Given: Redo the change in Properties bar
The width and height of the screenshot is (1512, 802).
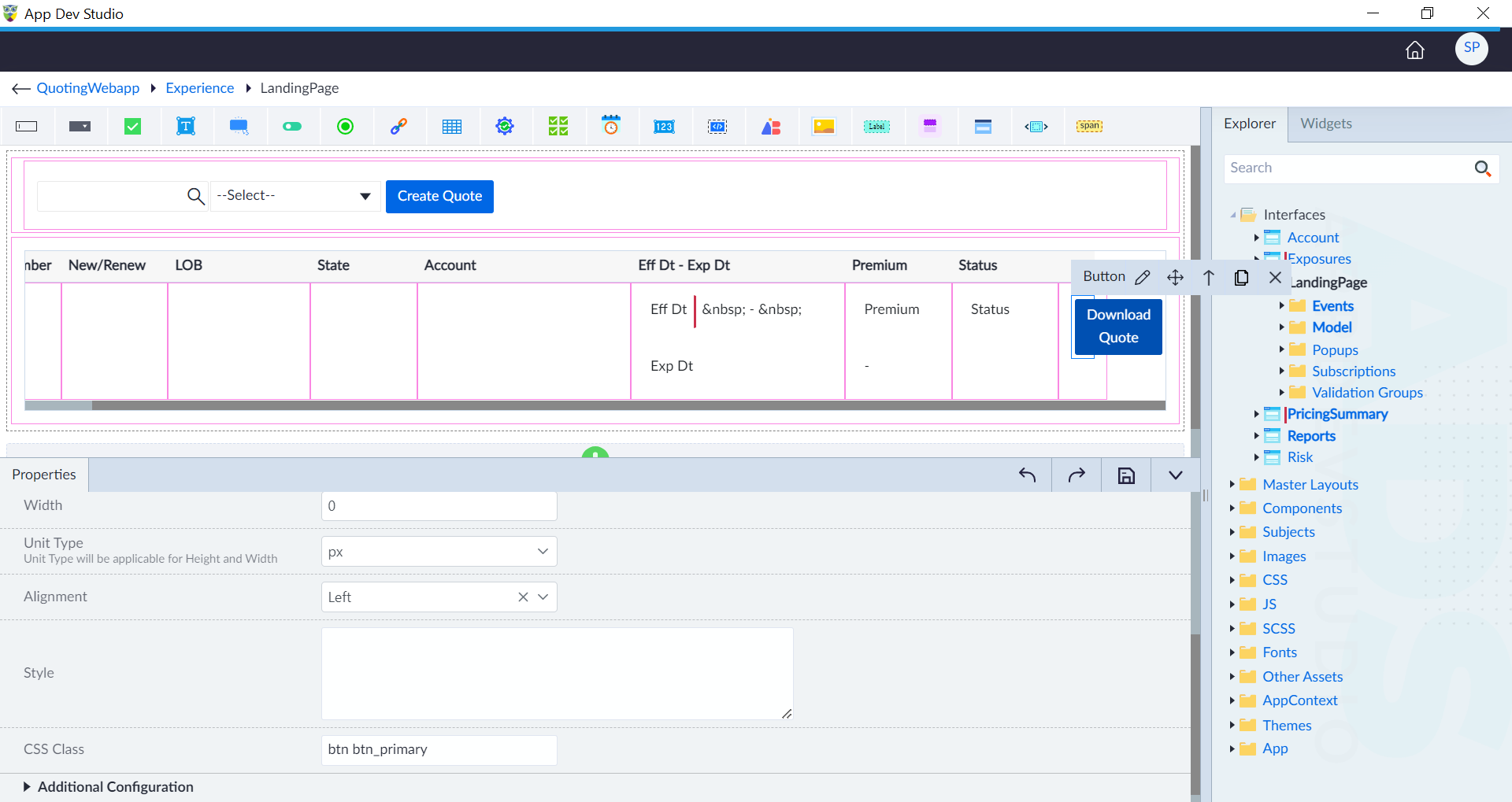Looking at the screenshot, I should point(1077,475).
